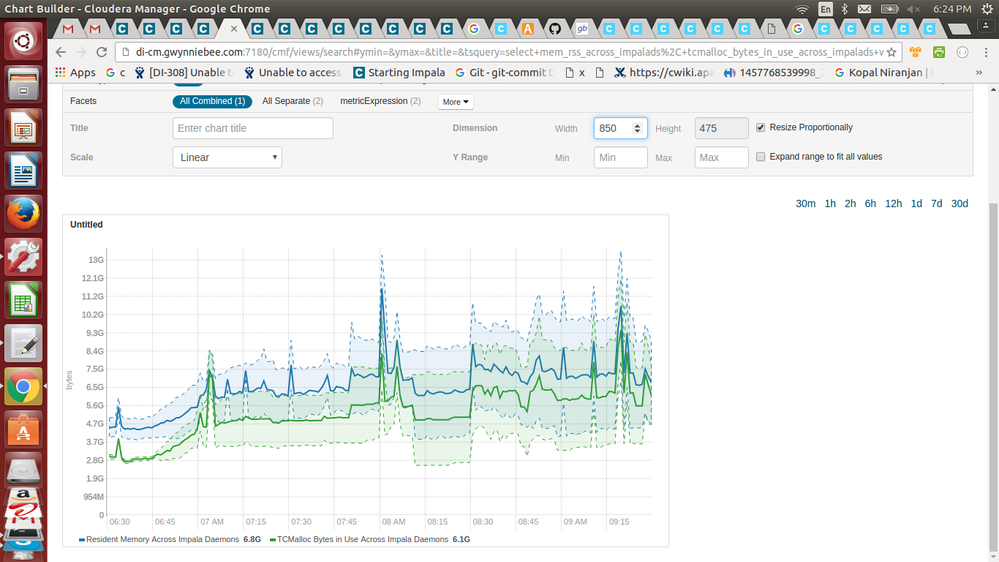Click the Width stepper arrows
This screenshot has width=999, height=562.
click(637, 128)
